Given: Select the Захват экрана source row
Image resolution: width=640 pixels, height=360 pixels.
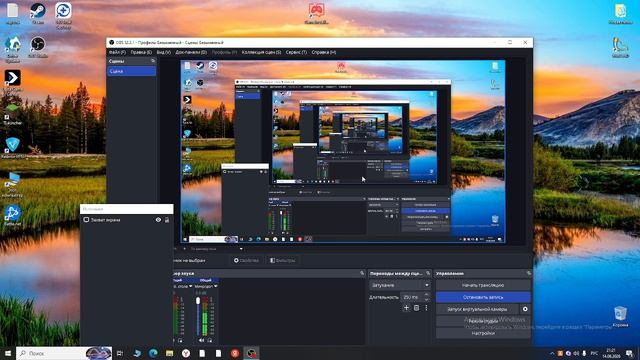Looking at the screenshot, I should pyautogui.click(x=127, y=220).
